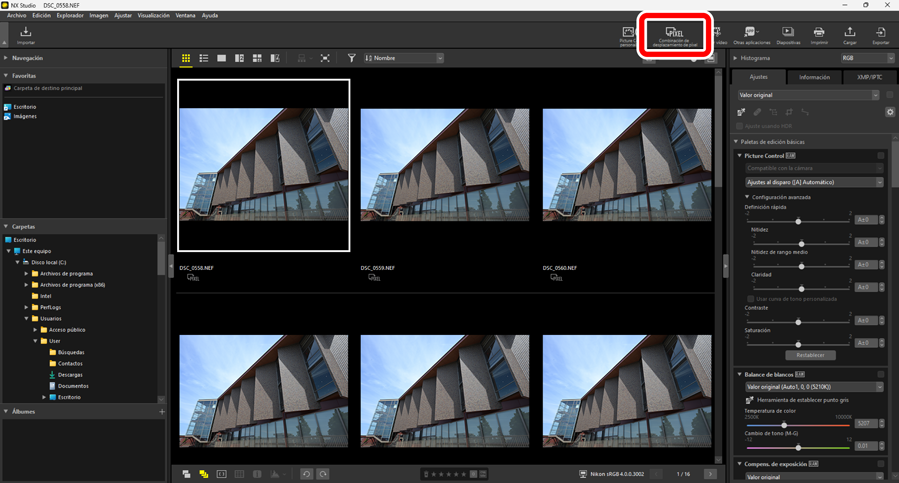Collapse the Configuración avanzada section
The image size is (899, 483).
[748, 197]
